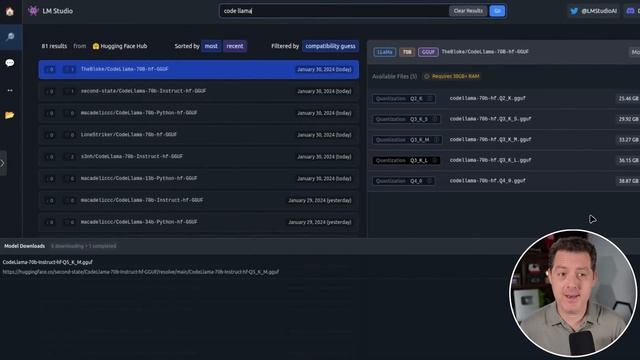Click the 38.87 GB size label
The image size is (640, 360).
[628, 181]
